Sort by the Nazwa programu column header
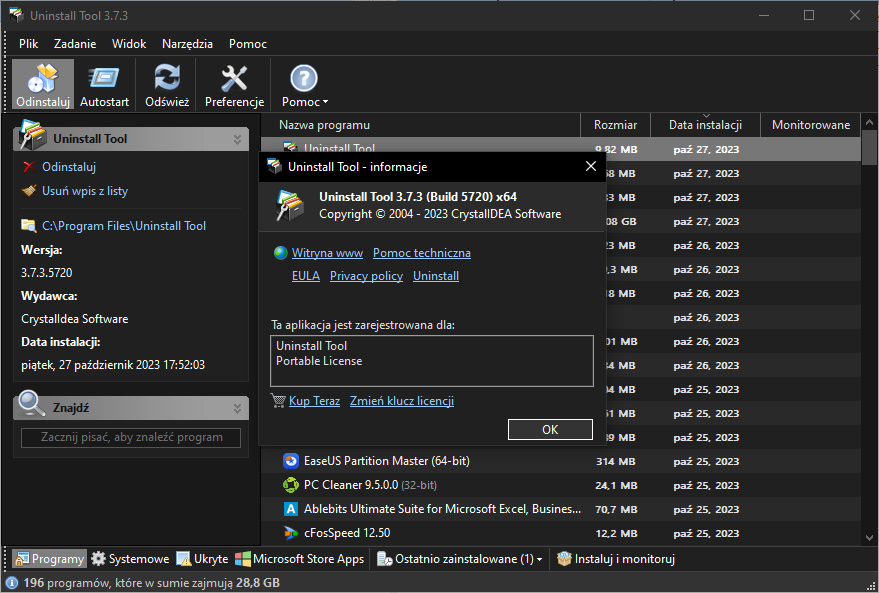 tap(420, 125)
